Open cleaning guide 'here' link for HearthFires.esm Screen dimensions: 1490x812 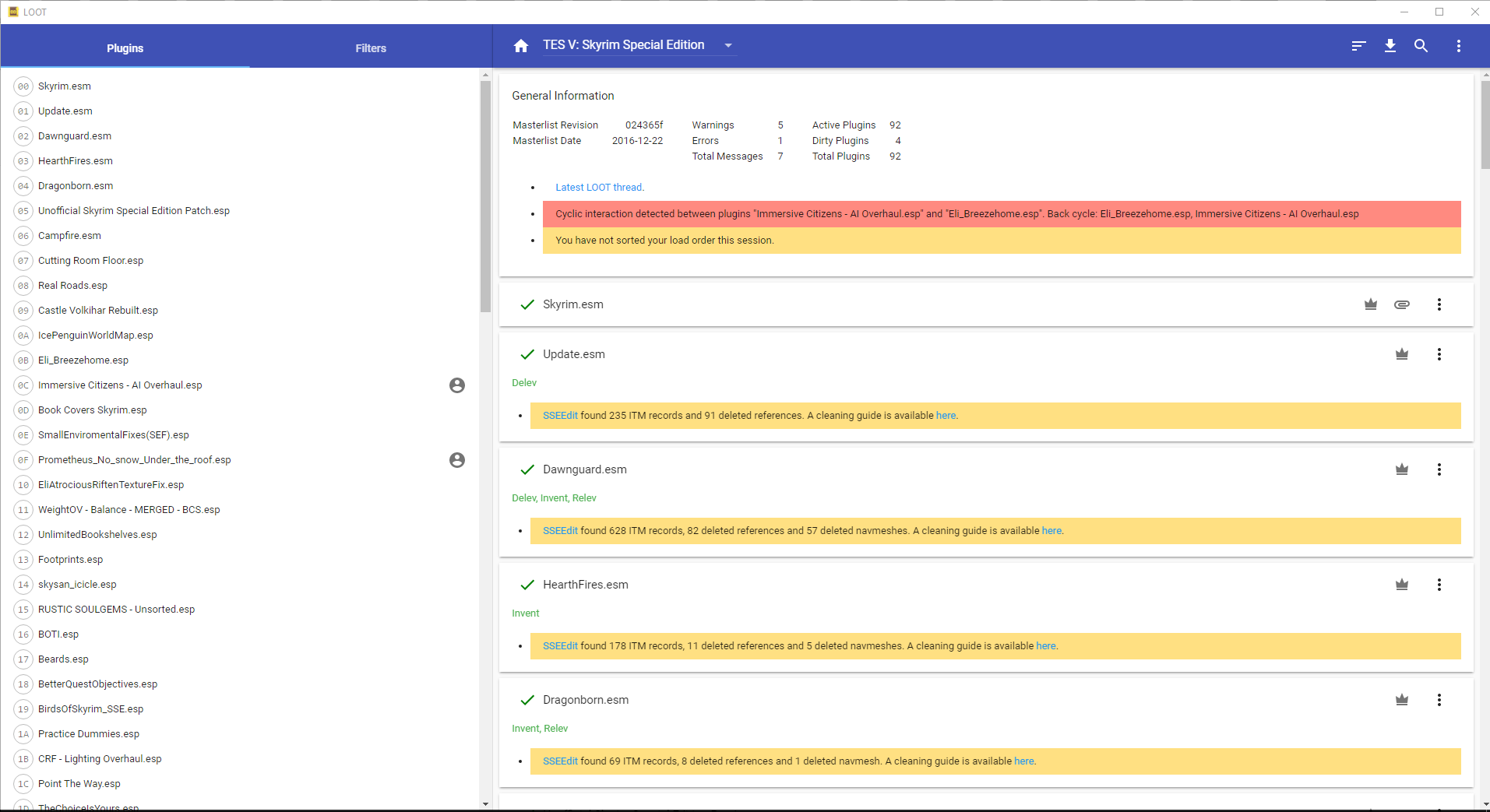click(1046, 646)
